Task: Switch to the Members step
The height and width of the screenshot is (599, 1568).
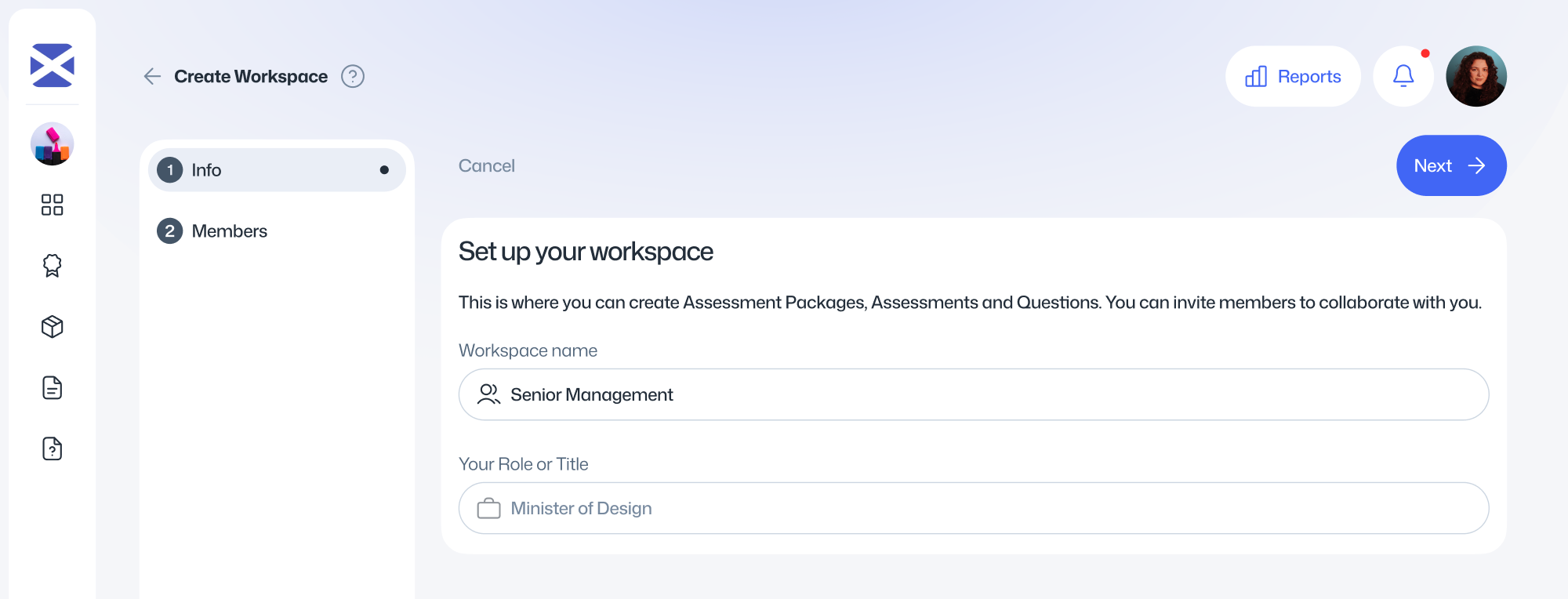Action: pos(229,231)
